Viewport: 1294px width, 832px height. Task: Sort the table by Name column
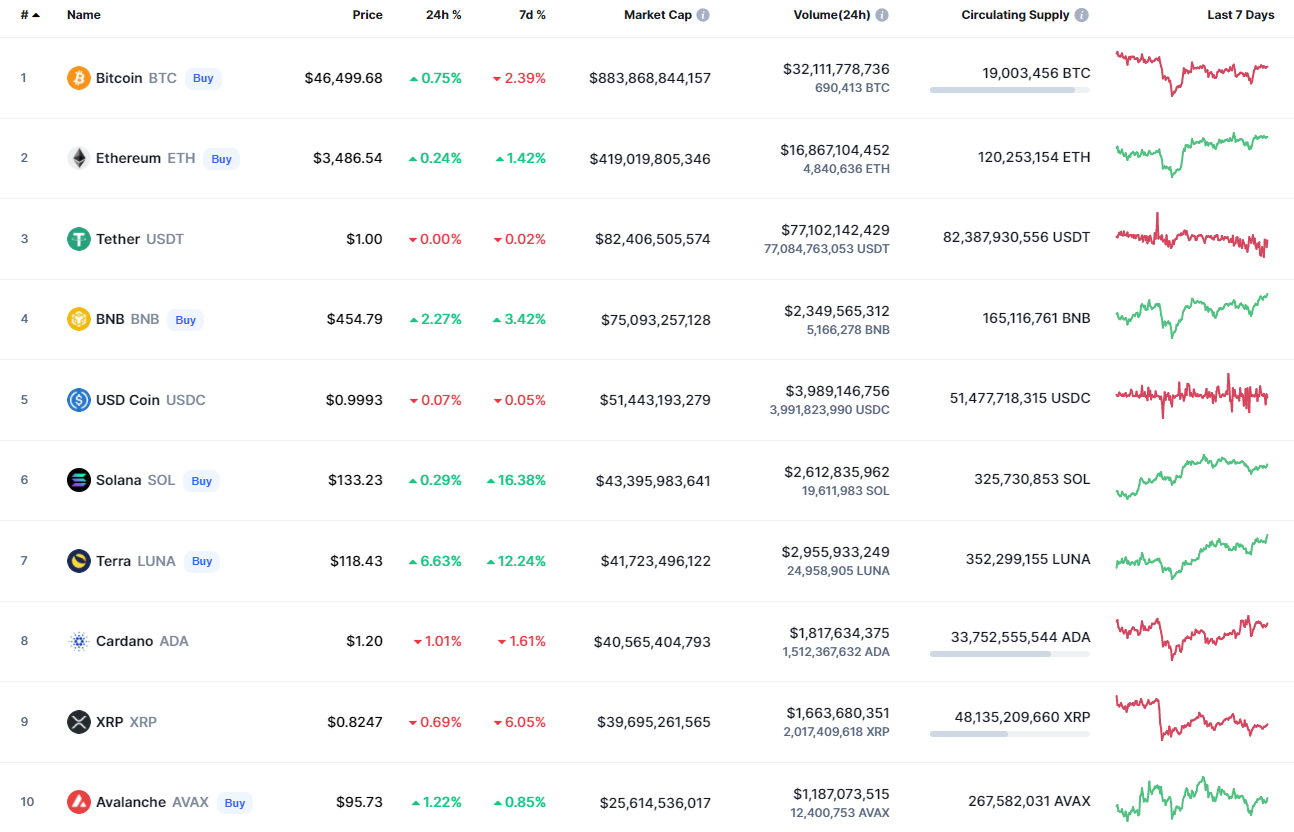[x=84, y=15]
